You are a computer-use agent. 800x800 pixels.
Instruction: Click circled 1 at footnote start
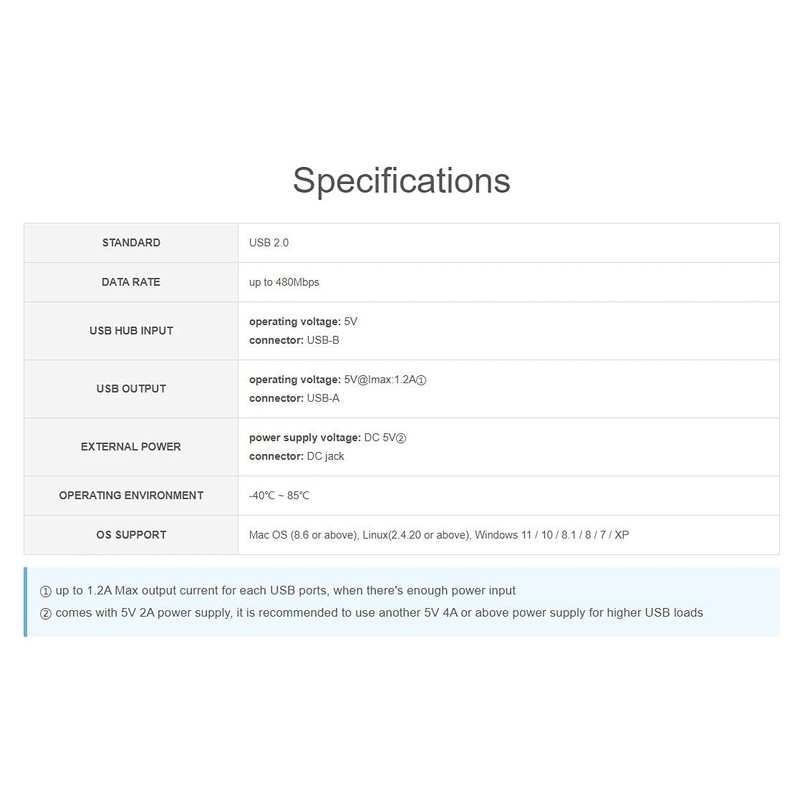click(x=46, y=591)
